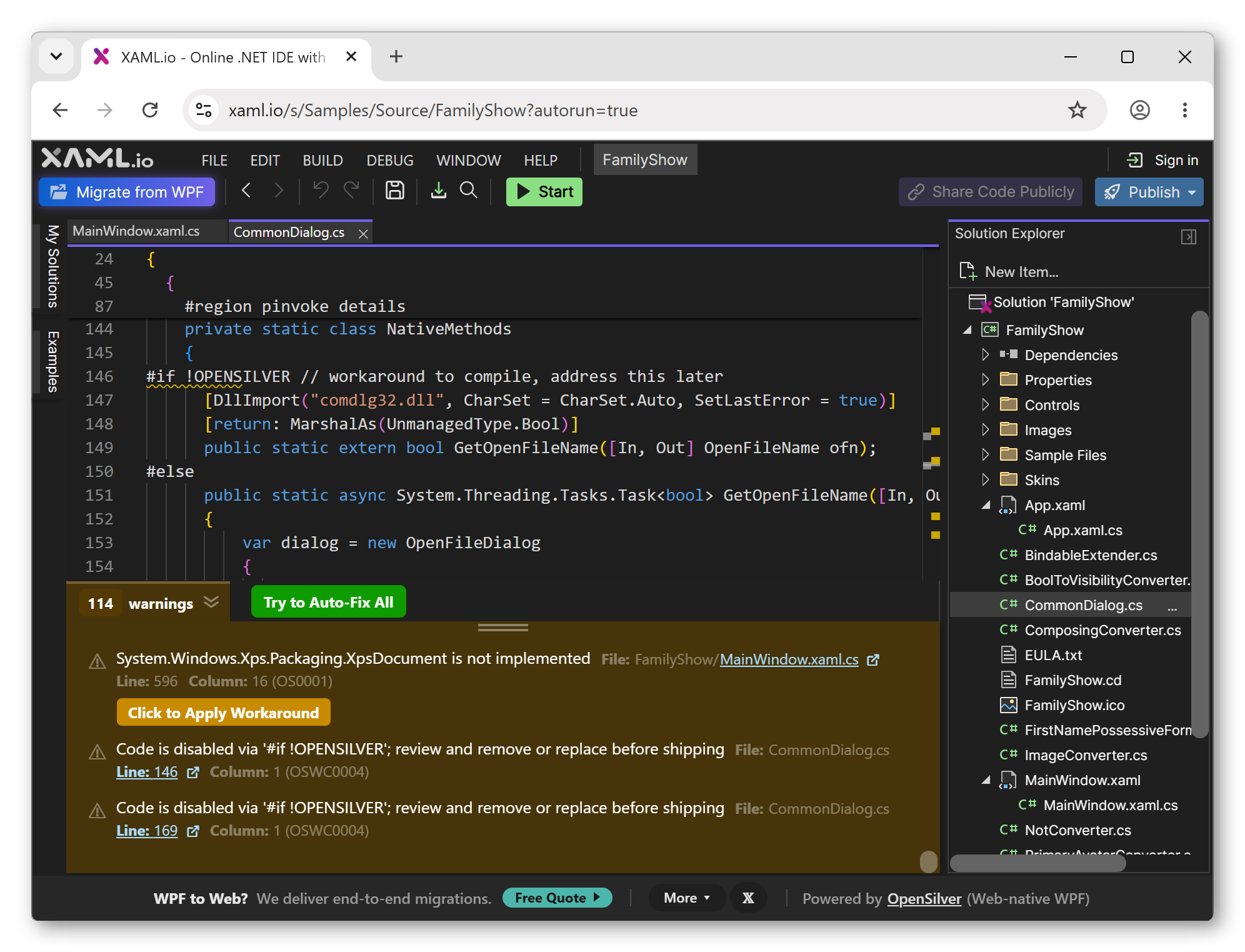
Task: Collapse the MainWindow.xaml node
Action: coord(986,780)
